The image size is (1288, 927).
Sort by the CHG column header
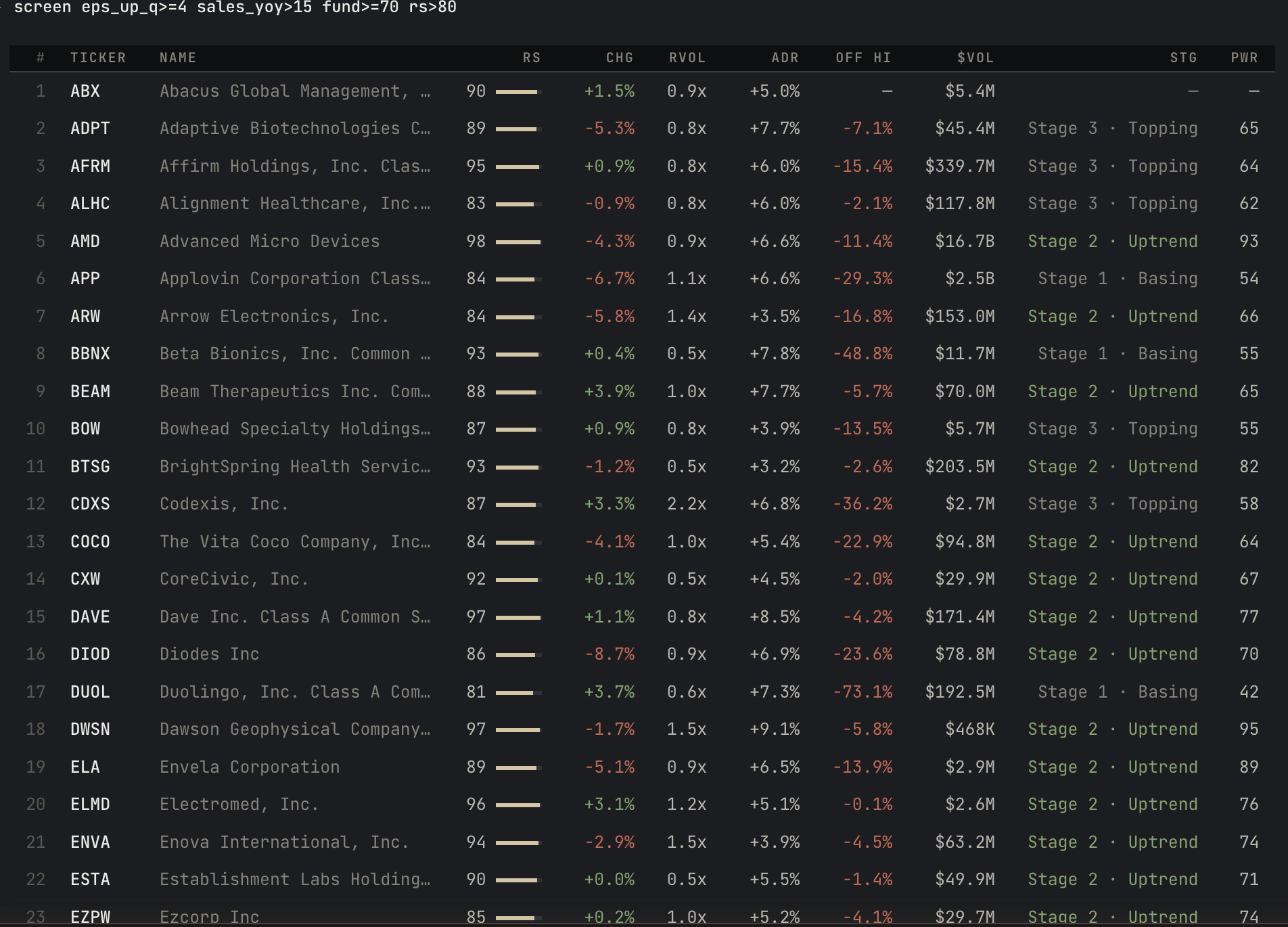point(620,58)
